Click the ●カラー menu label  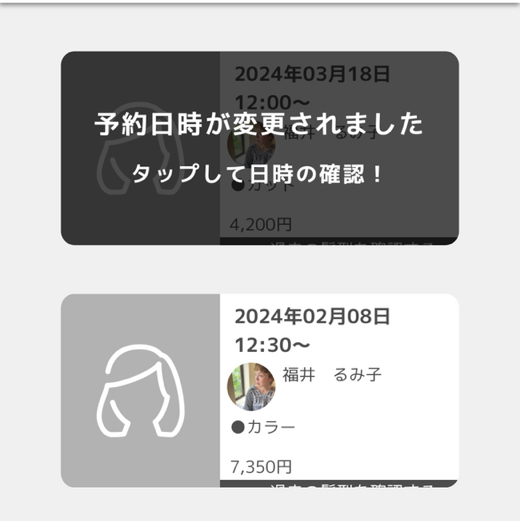(263, 427)
